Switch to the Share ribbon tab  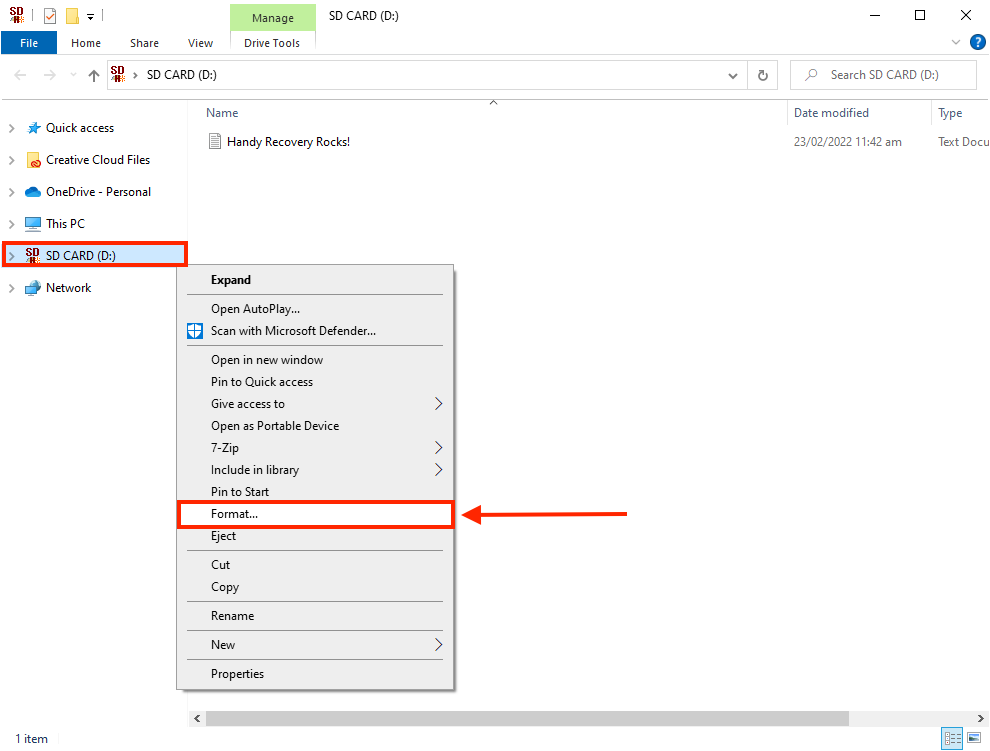145,43
